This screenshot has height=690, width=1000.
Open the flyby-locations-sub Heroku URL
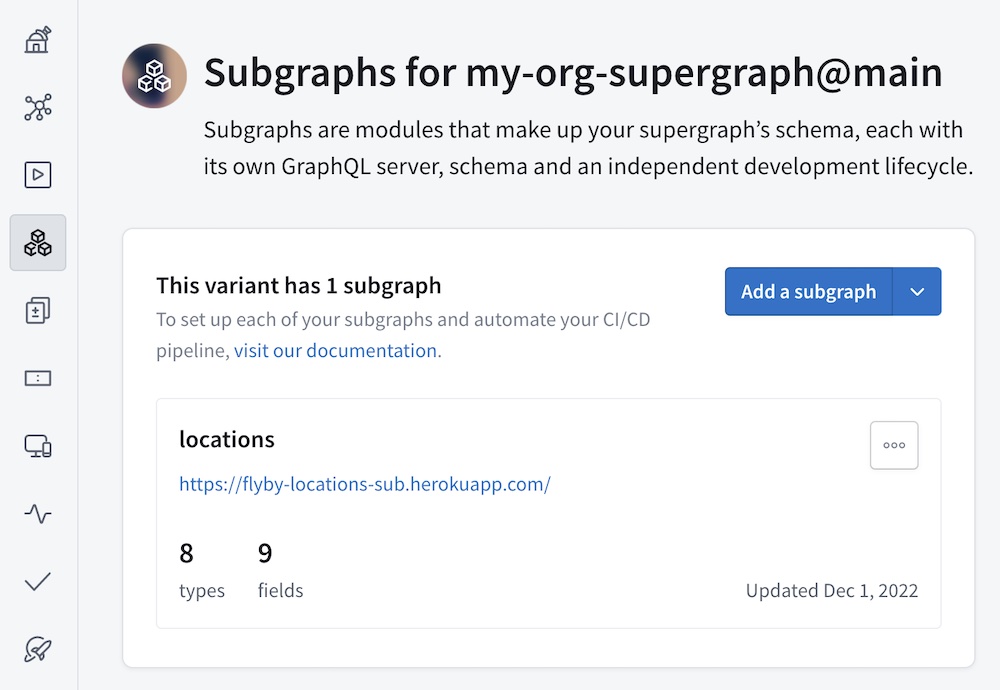click(364, 483)
